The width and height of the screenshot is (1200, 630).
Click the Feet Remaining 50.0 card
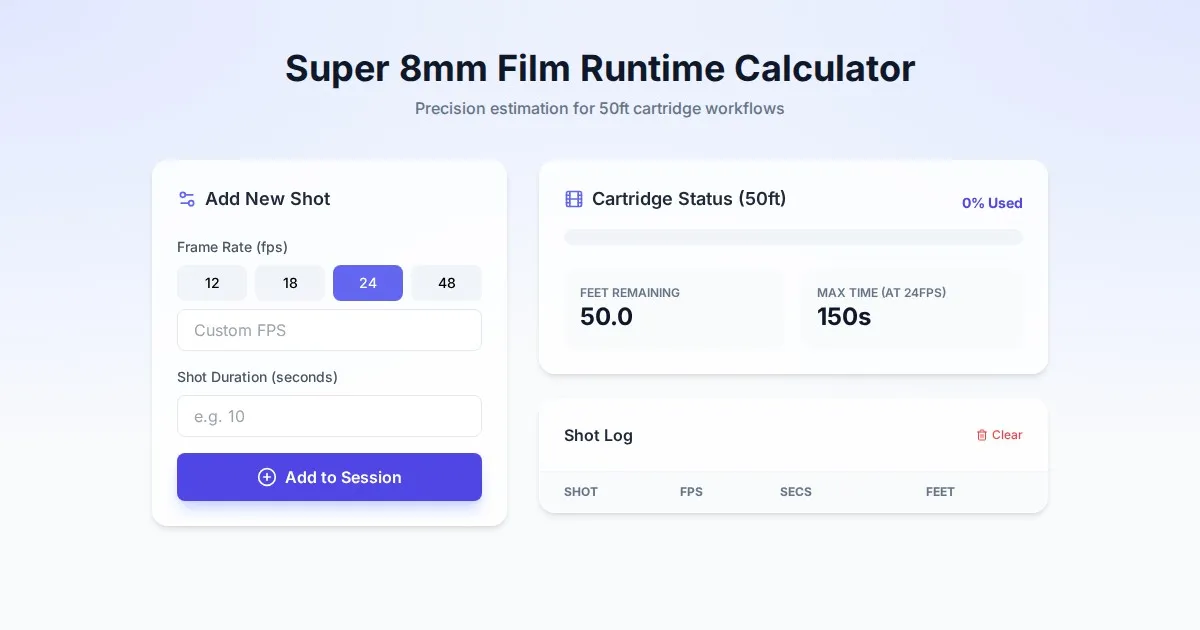pyautogui.click(x=674, y=308)
